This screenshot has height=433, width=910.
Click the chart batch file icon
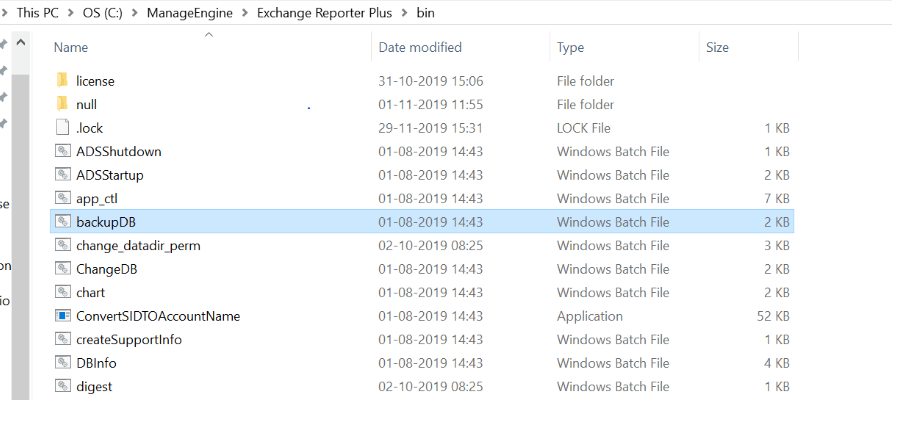pos(63,293)
